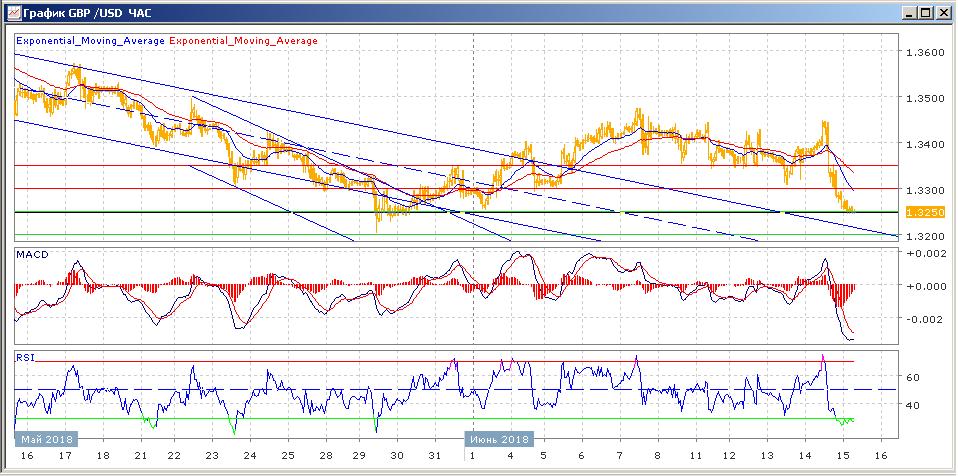Click the RSI indicator label

click(24, 357)
